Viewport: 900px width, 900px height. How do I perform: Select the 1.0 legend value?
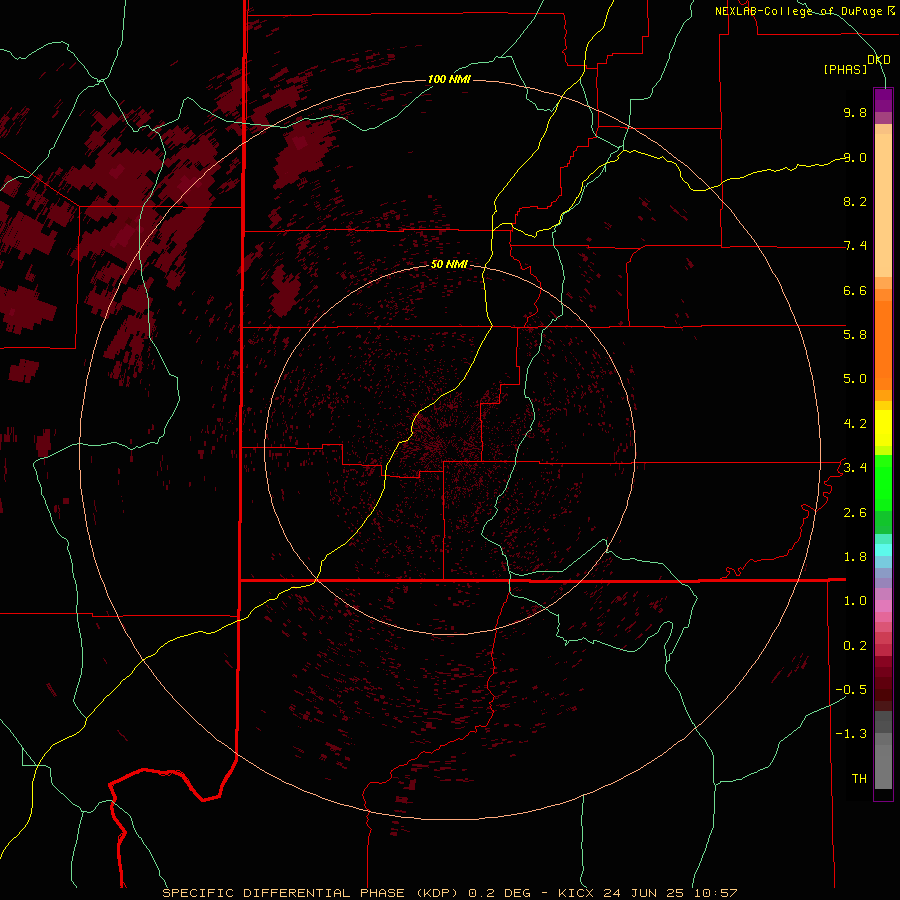[855, 601]
